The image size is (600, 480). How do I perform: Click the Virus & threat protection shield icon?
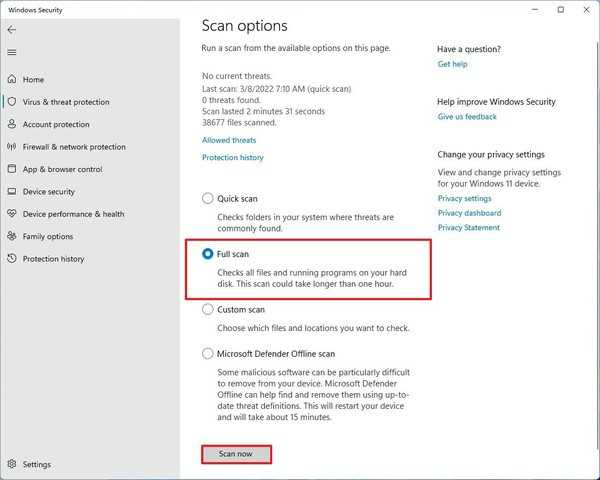[12, 102]
